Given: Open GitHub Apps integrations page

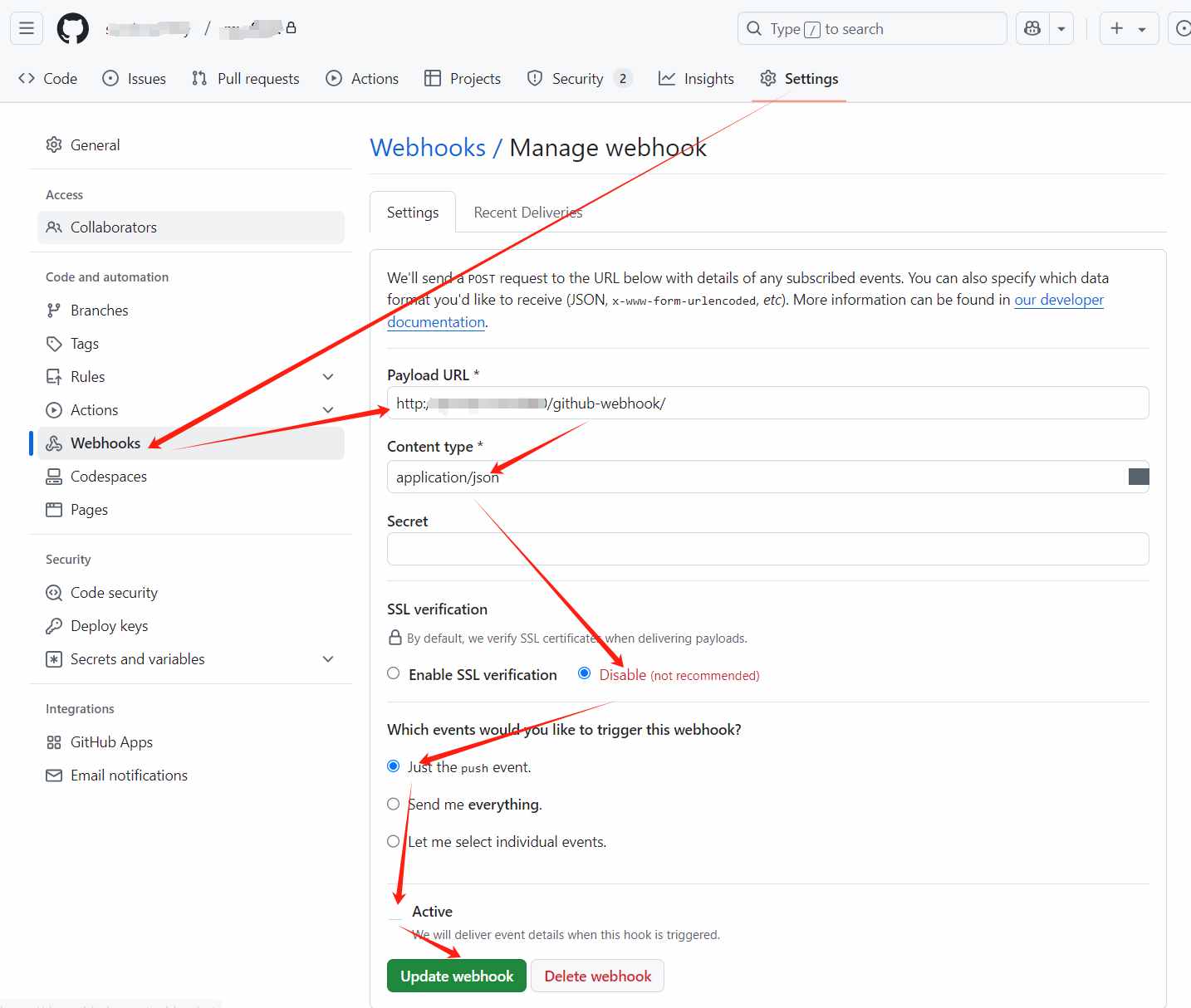Looking at the screenshot, I should (x=191, y=742).
